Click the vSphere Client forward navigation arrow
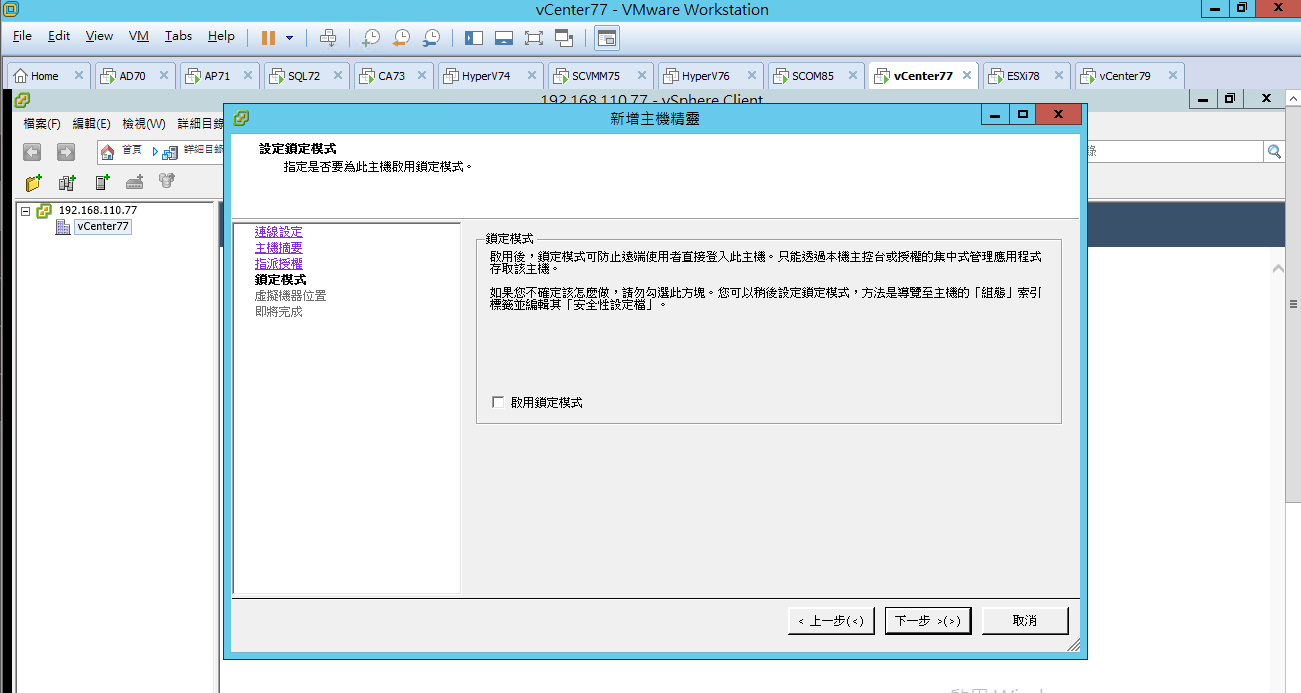This screenshot has height=693, width=1301. point(66,152)
